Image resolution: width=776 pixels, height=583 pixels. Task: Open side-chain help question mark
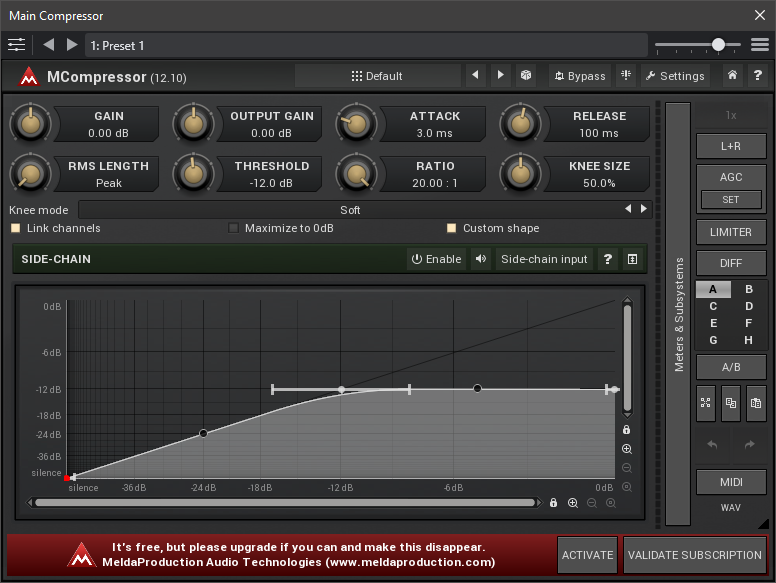tap(608, 259)
